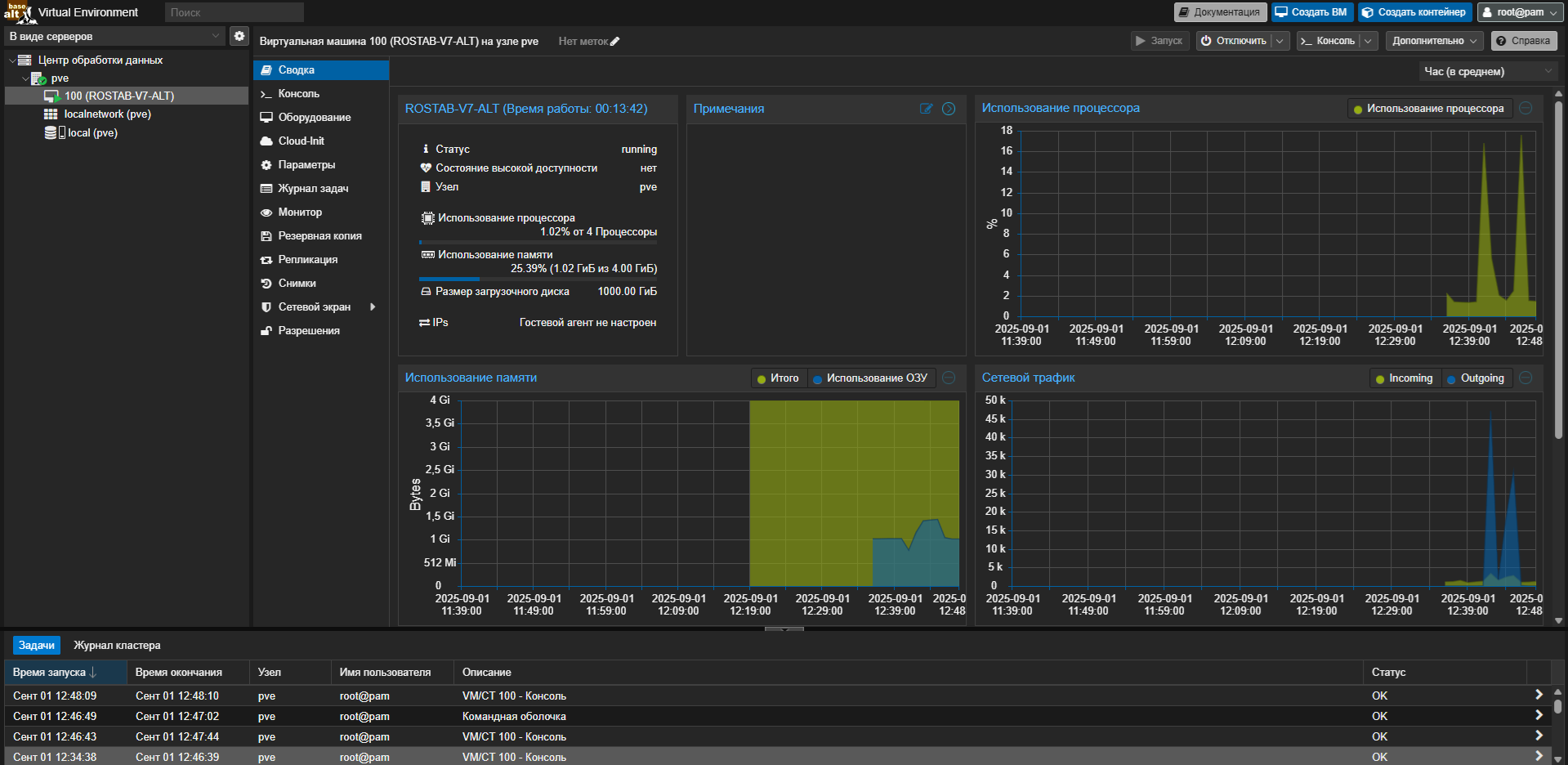The height and width of the screenshot is (765, 1568).
Task: Collapse the Использование памяти panel
Action: pyautogui.click(x=949, y=378)
